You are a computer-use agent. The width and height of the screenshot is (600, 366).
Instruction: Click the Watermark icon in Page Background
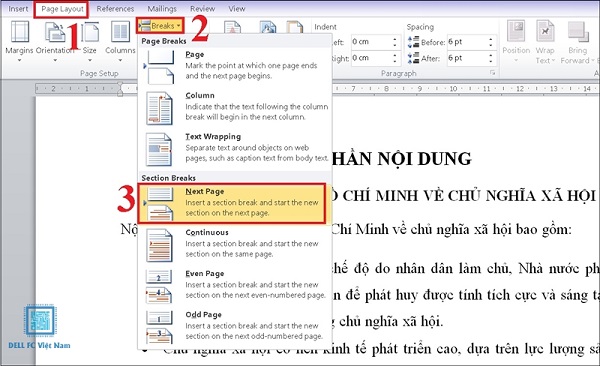click(x=232, y=28)
